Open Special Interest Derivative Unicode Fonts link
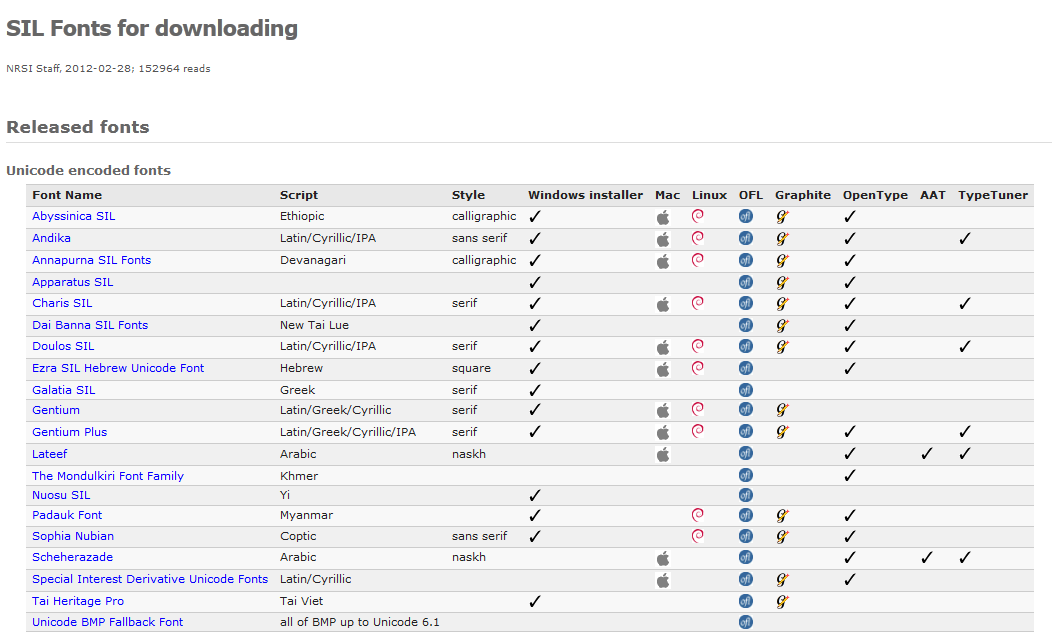 (150, 579)
